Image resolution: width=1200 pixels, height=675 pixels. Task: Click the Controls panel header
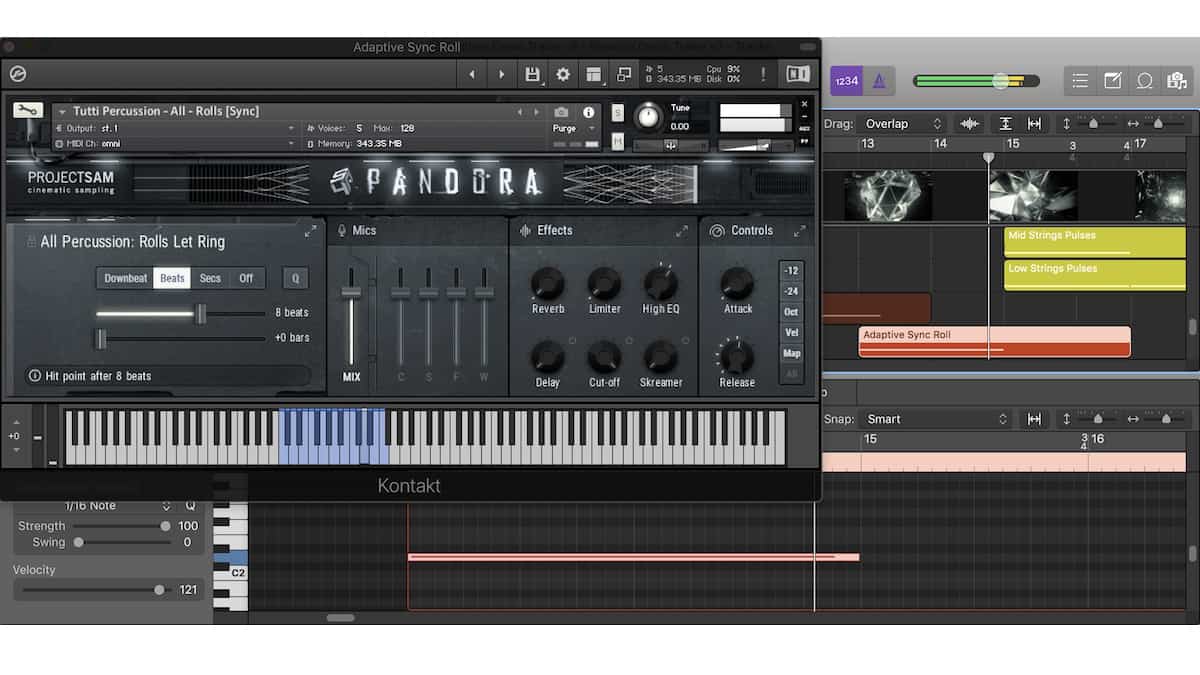point(752,231)
